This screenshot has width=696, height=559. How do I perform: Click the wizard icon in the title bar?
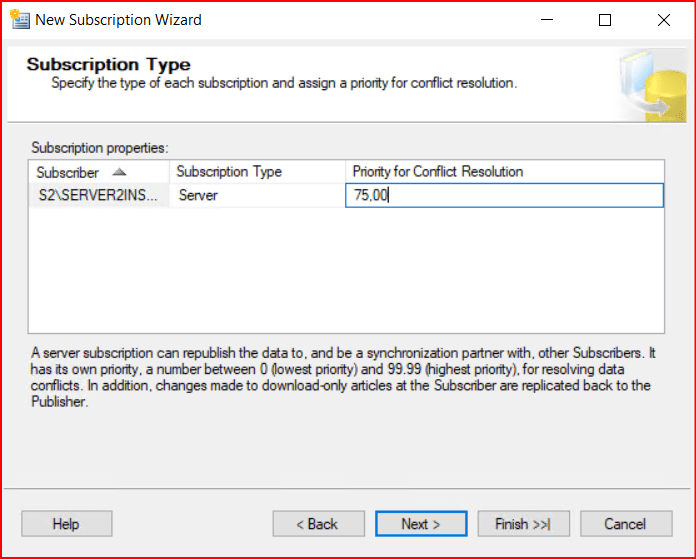(x=18, y=20)
